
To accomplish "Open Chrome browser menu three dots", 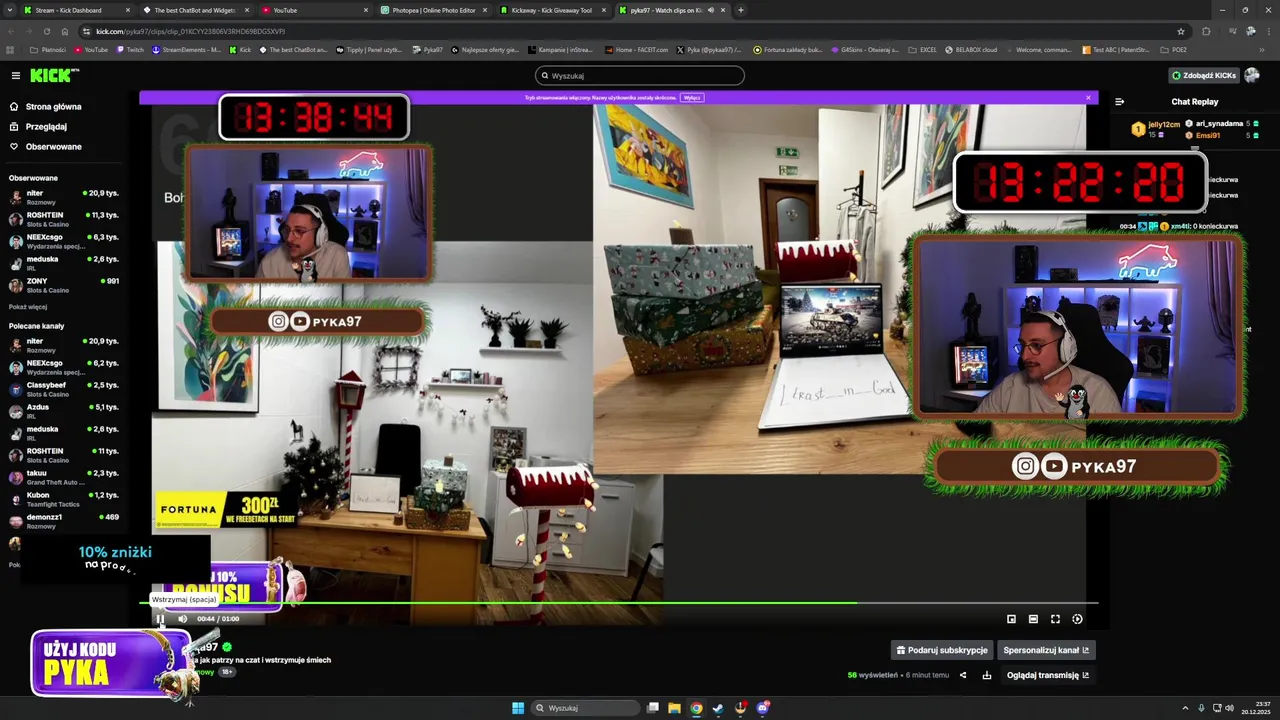I will (1267, 31).
